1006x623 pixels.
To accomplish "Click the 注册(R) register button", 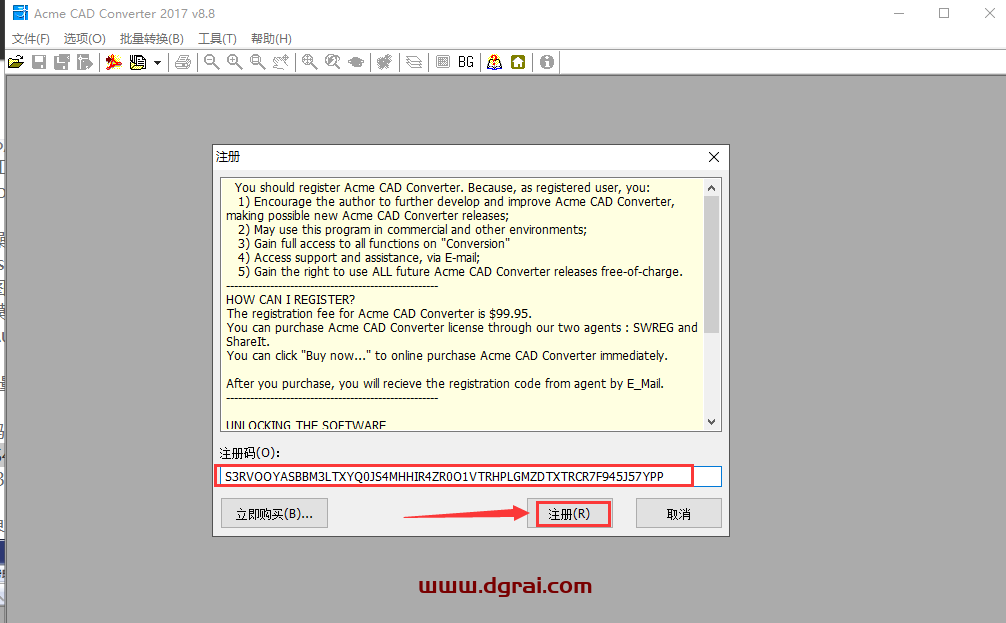I will tap(570, 514).
